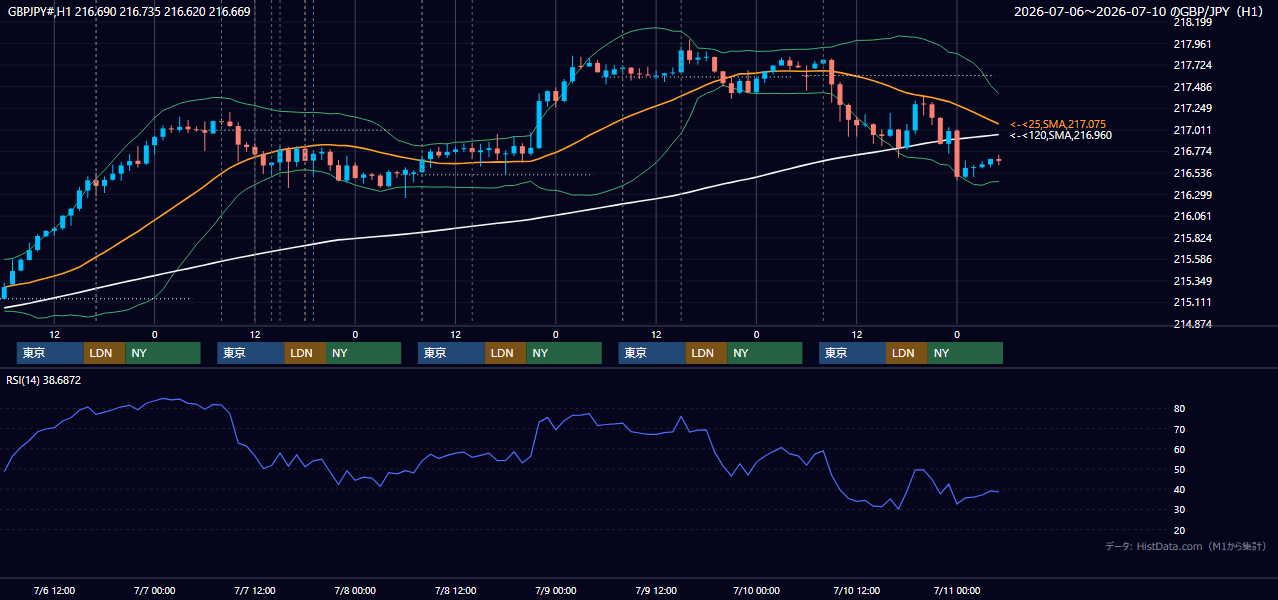Pick the 215.824 price axis label

point(1193,238)
